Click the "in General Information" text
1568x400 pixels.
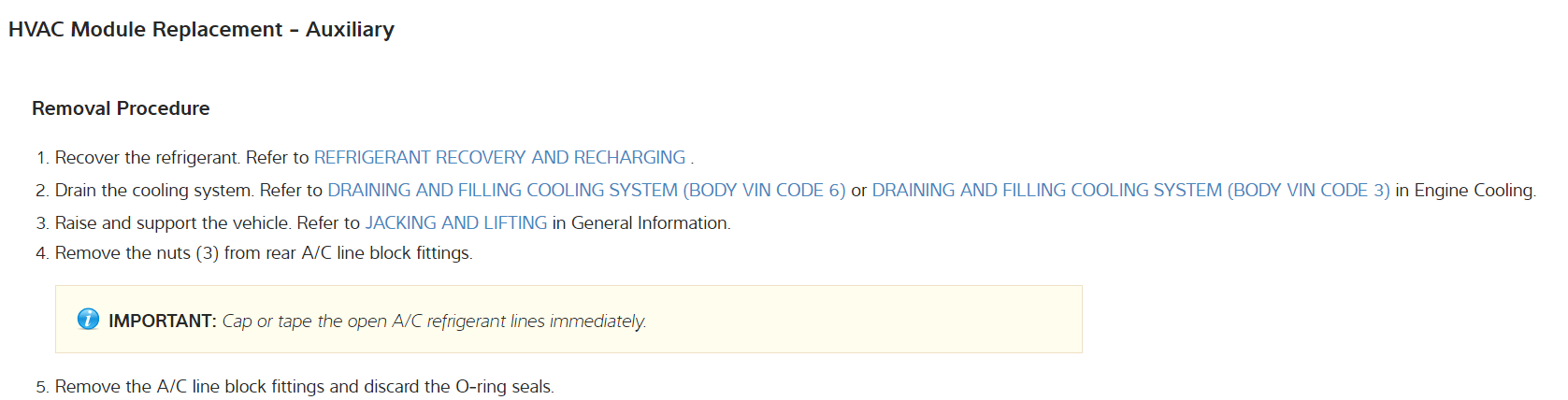[640, 223]
